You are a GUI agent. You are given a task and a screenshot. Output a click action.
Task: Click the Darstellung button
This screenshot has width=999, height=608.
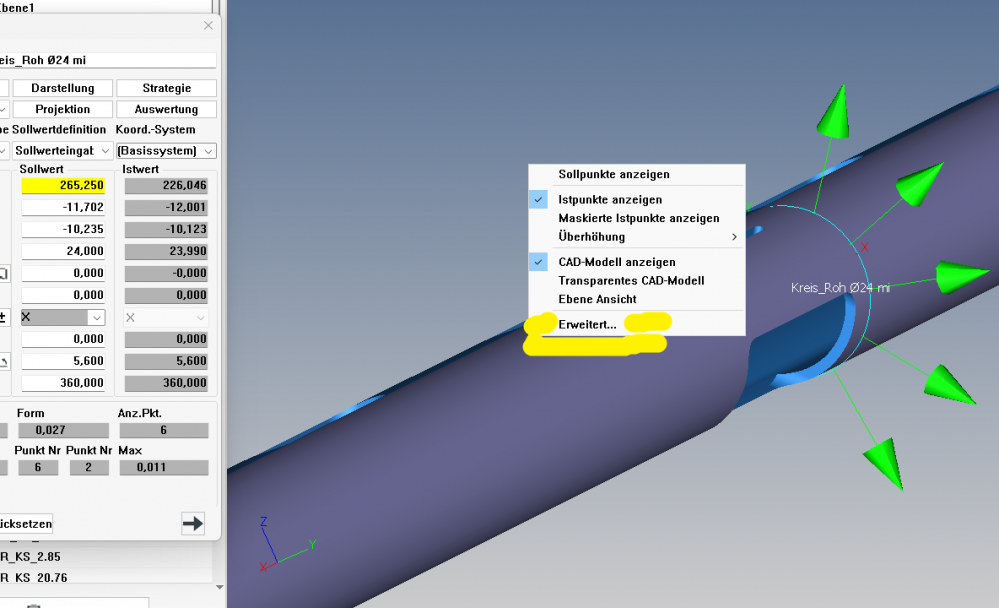(x=62, y=88)
